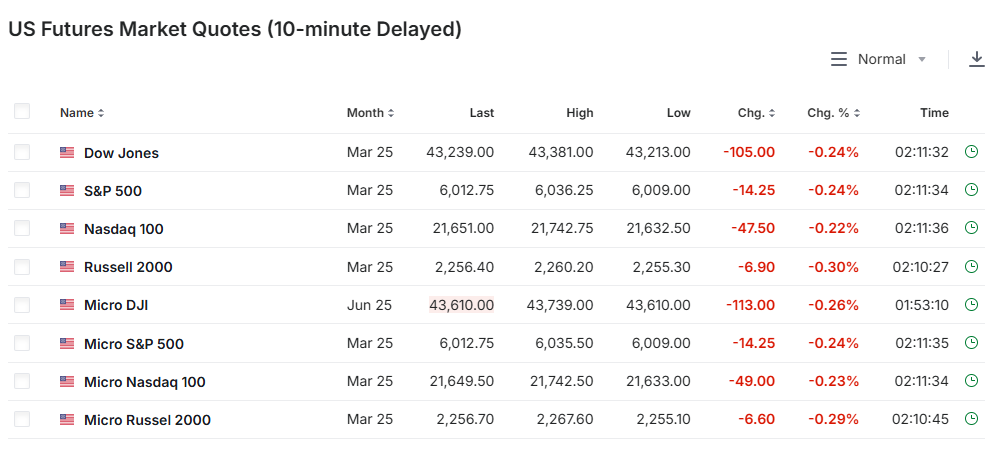
Task: Click the US flag beside Micro S&P 500
Action: click(67, 344)
